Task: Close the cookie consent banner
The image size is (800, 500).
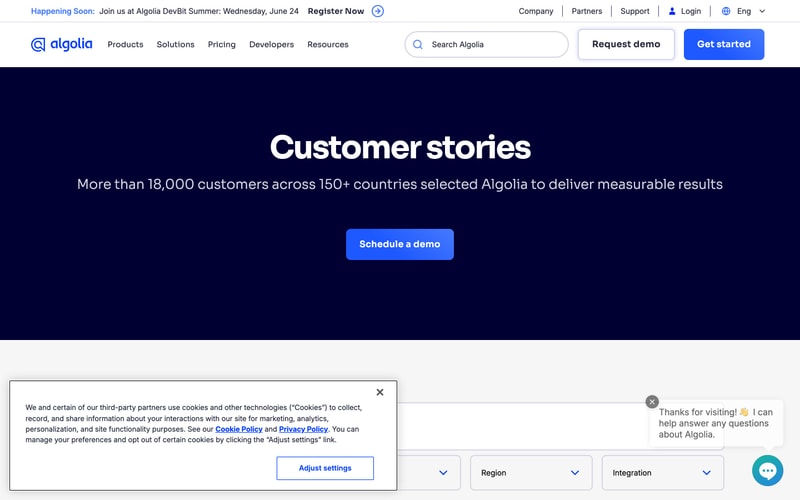Action: [x=380, y=392]
